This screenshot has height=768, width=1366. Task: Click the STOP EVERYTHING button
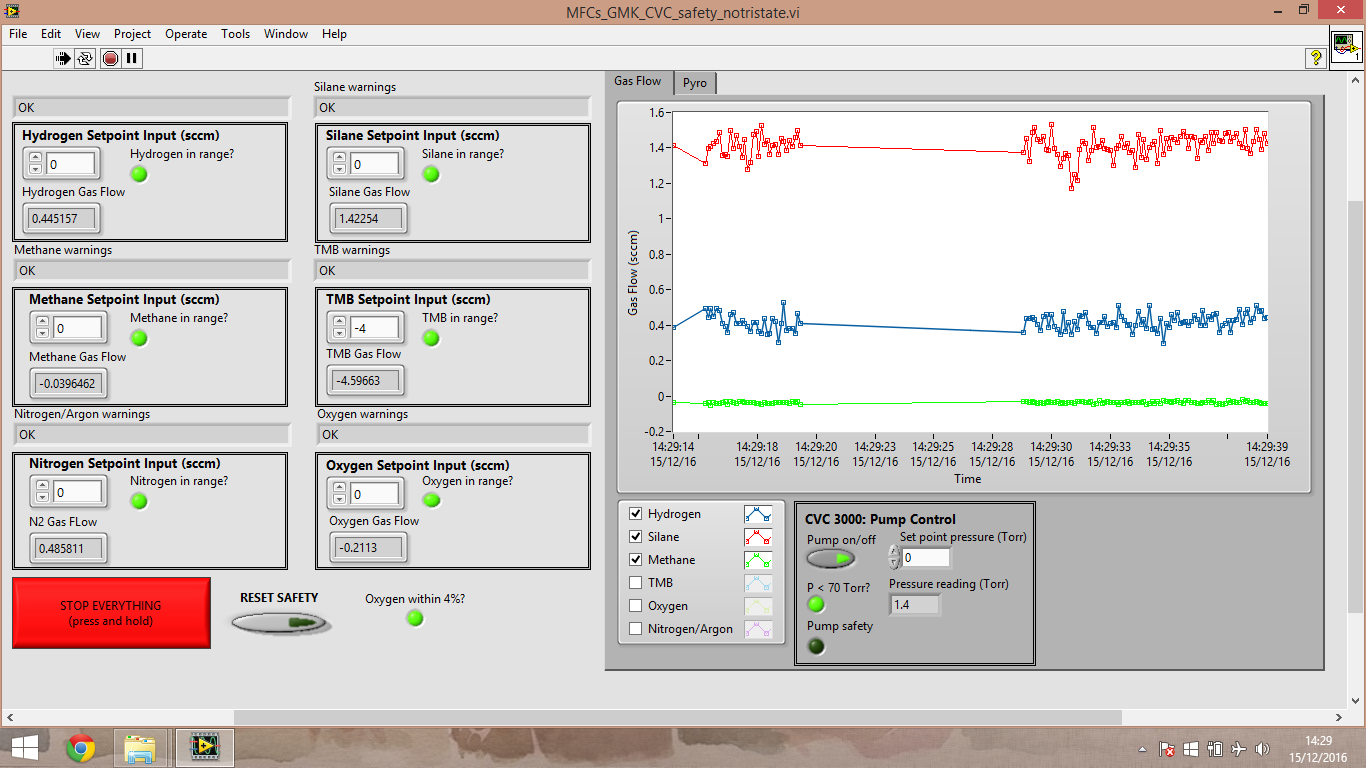click(111, 612)
